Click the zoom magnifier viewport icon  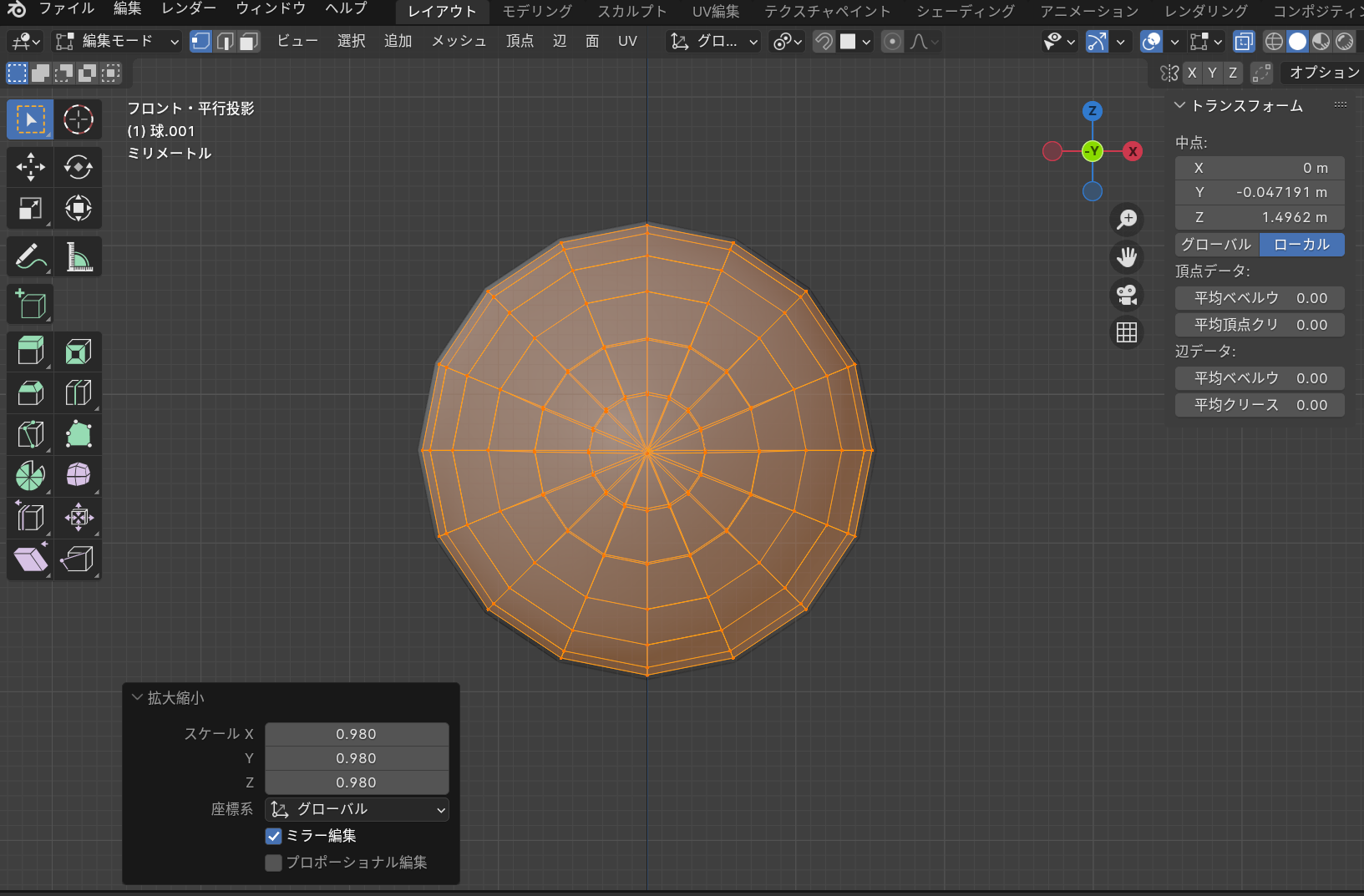(1127, 220)
